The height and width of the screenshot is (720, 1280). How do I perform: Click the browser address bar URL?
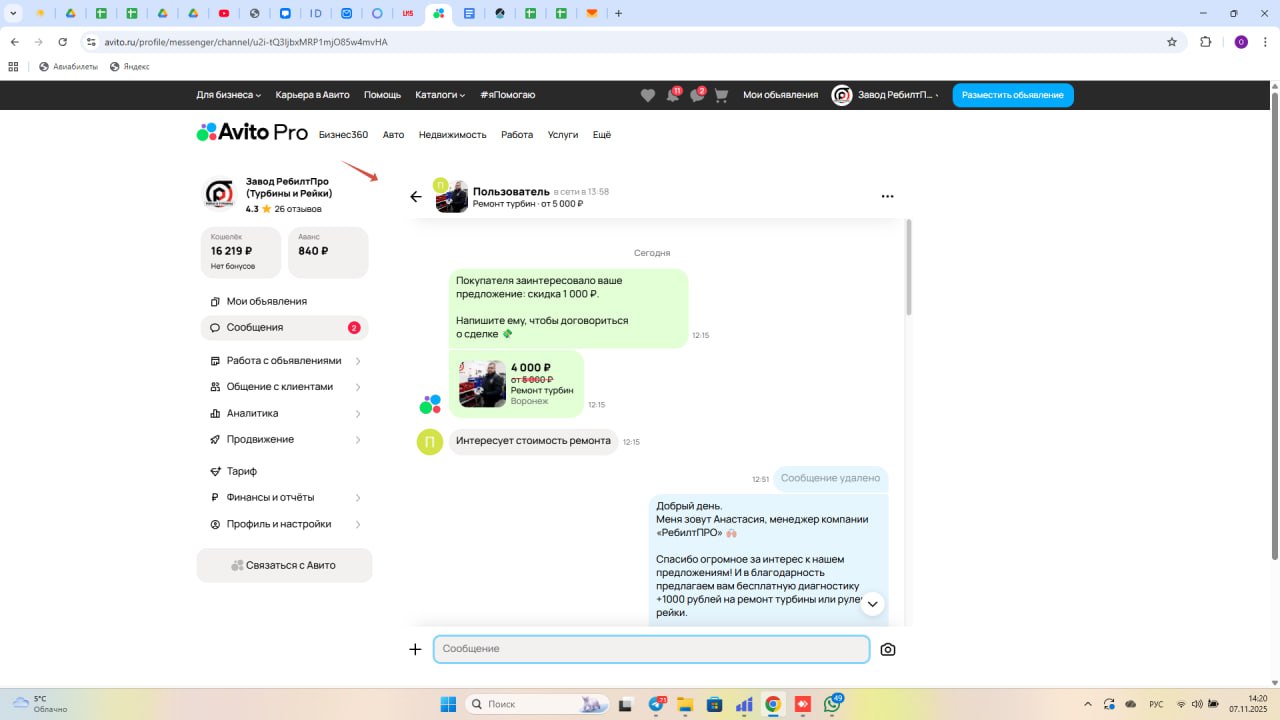[x=244, y=42]
